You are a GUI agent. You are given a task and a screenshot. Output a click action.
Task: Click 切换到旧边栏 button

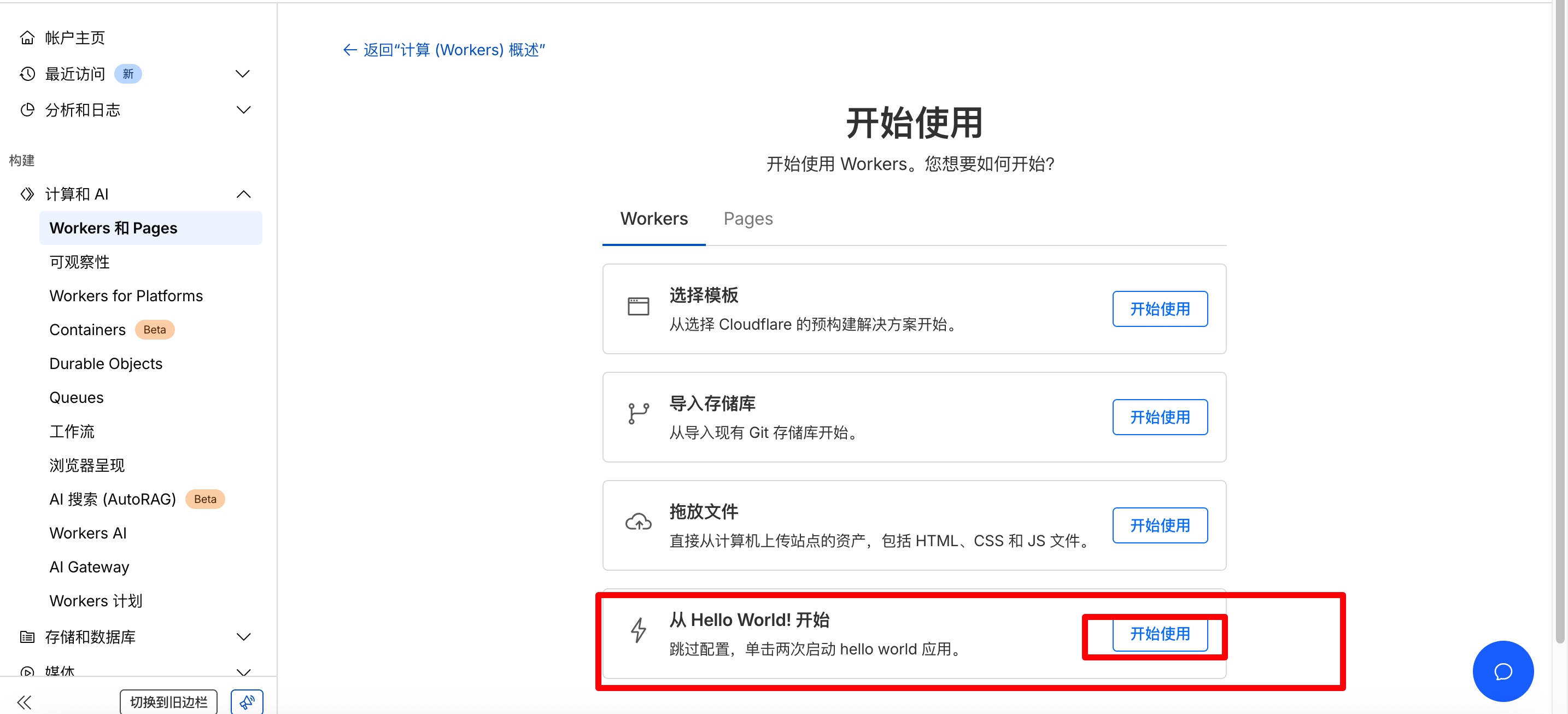pyautogui.click(x=168, y=702)
